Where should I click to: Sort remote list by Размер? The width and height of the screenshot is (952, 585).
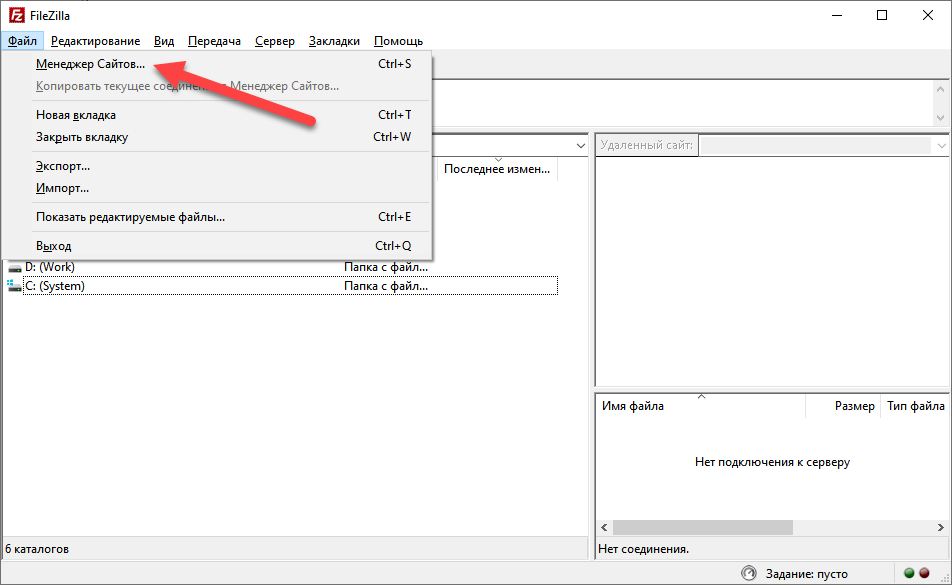coord(843,406)
